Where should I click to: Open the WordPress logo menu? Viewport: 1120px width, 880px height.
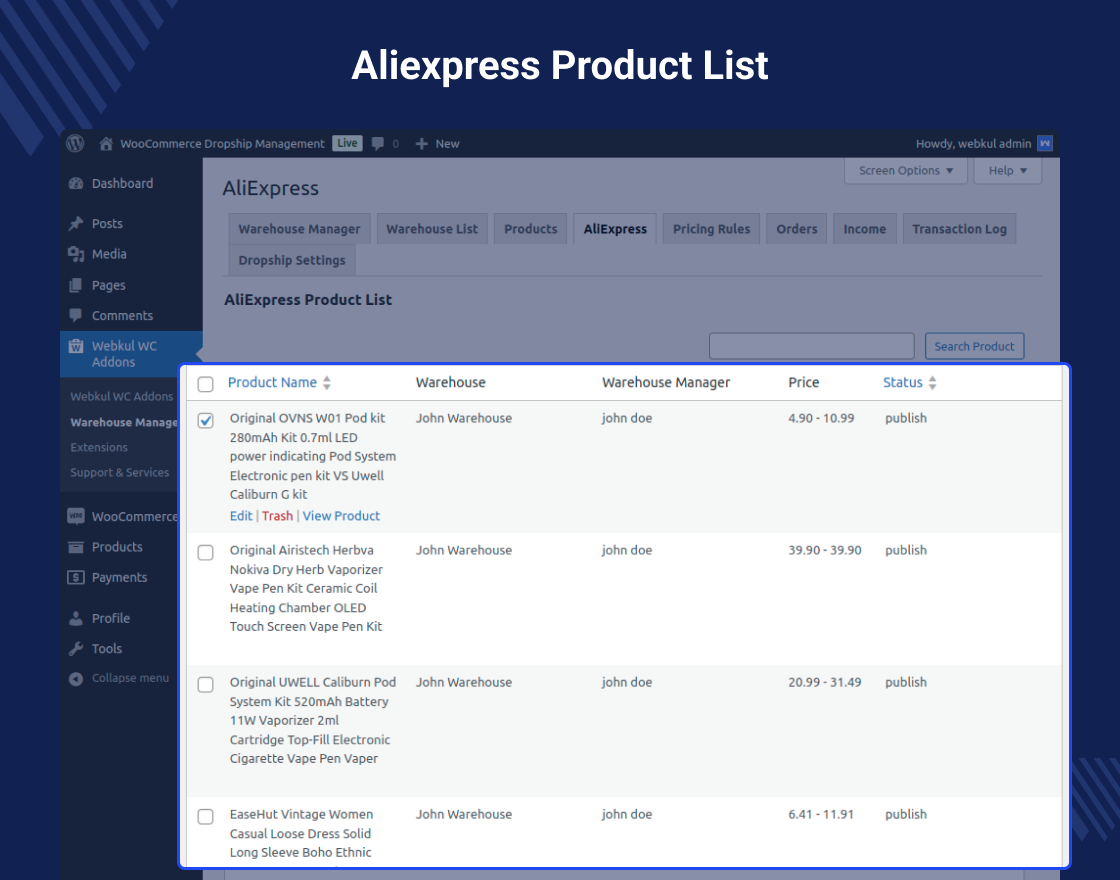click(75, 144)
